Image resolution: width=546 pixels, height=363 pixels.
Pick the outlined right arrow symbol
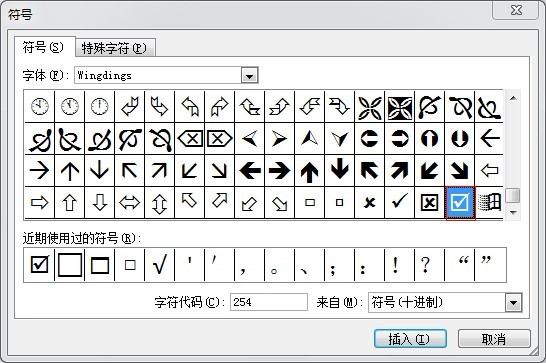point(39,202)
